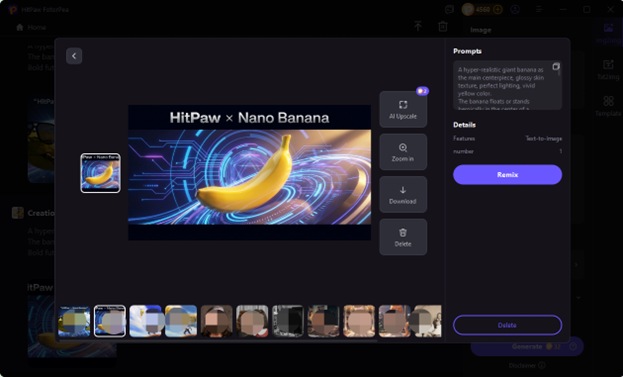Click the Delete trash button beside the preview
This screenshot has height=377, width=623.
[x=403, y=237]
